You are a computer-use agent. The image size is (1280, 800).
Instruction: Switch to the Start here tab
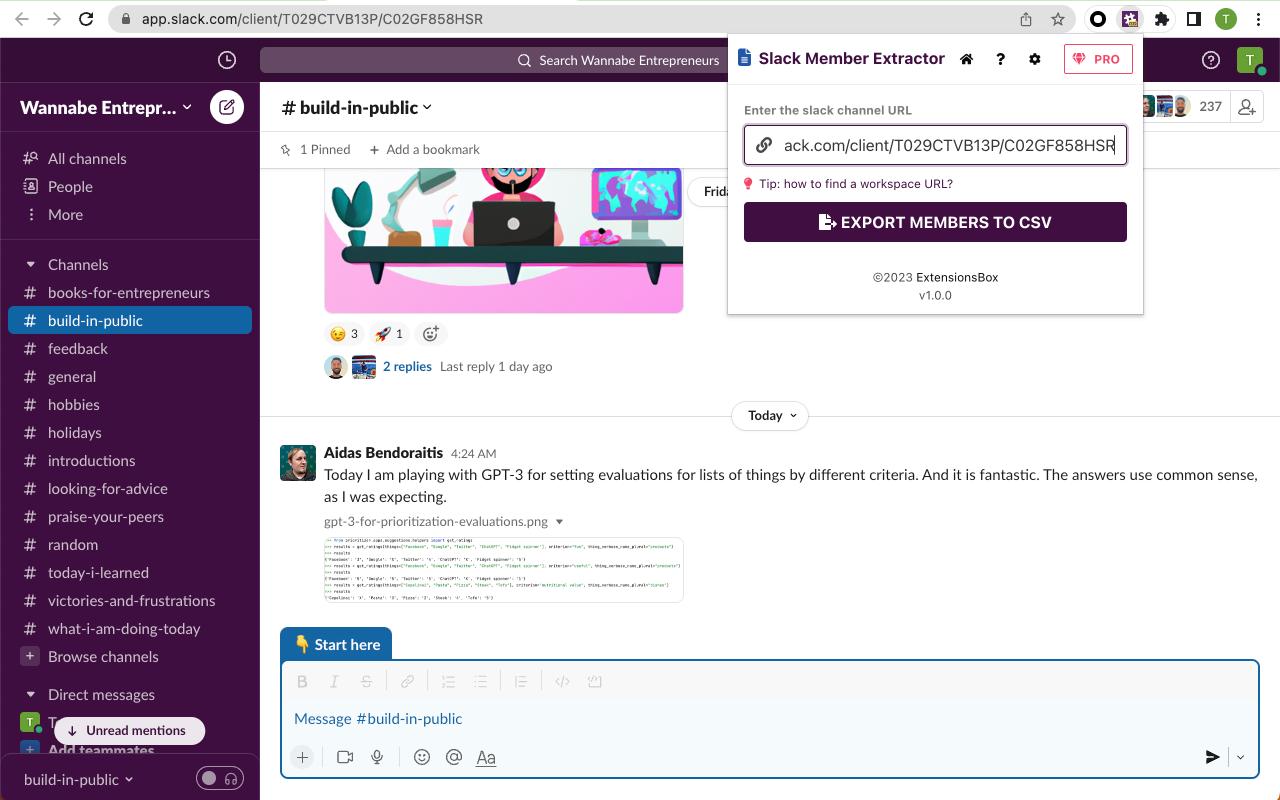336,643
